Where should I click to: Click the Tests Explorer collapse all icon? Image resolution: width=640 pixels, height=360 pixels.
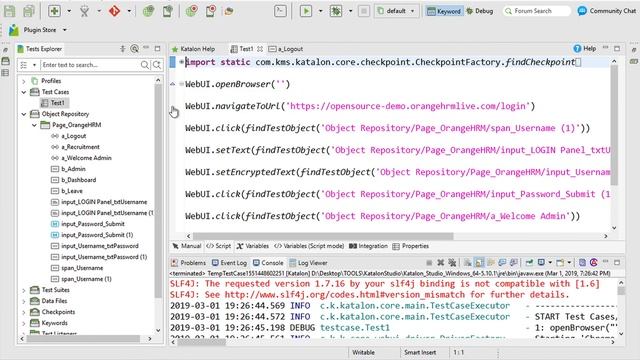point(122,49)
